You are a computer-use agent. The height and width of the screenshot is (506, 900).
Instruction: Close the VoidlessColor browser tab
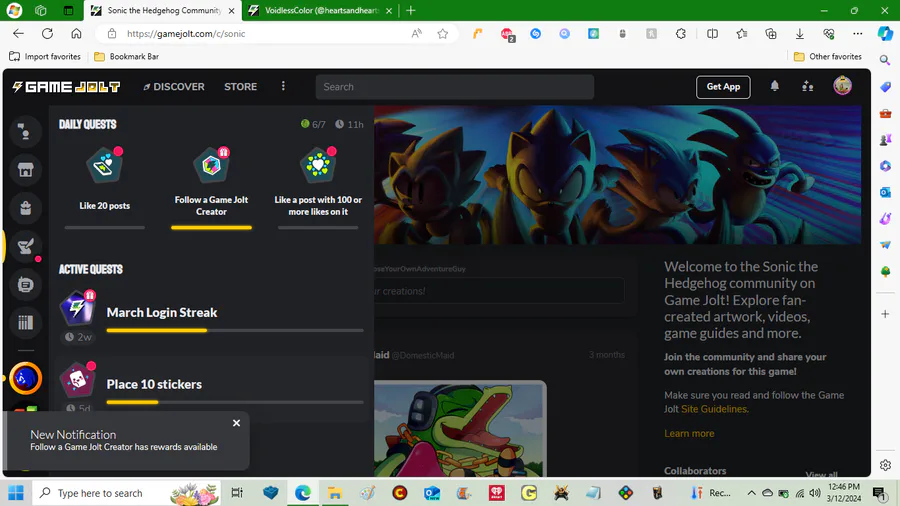[389, 10]
